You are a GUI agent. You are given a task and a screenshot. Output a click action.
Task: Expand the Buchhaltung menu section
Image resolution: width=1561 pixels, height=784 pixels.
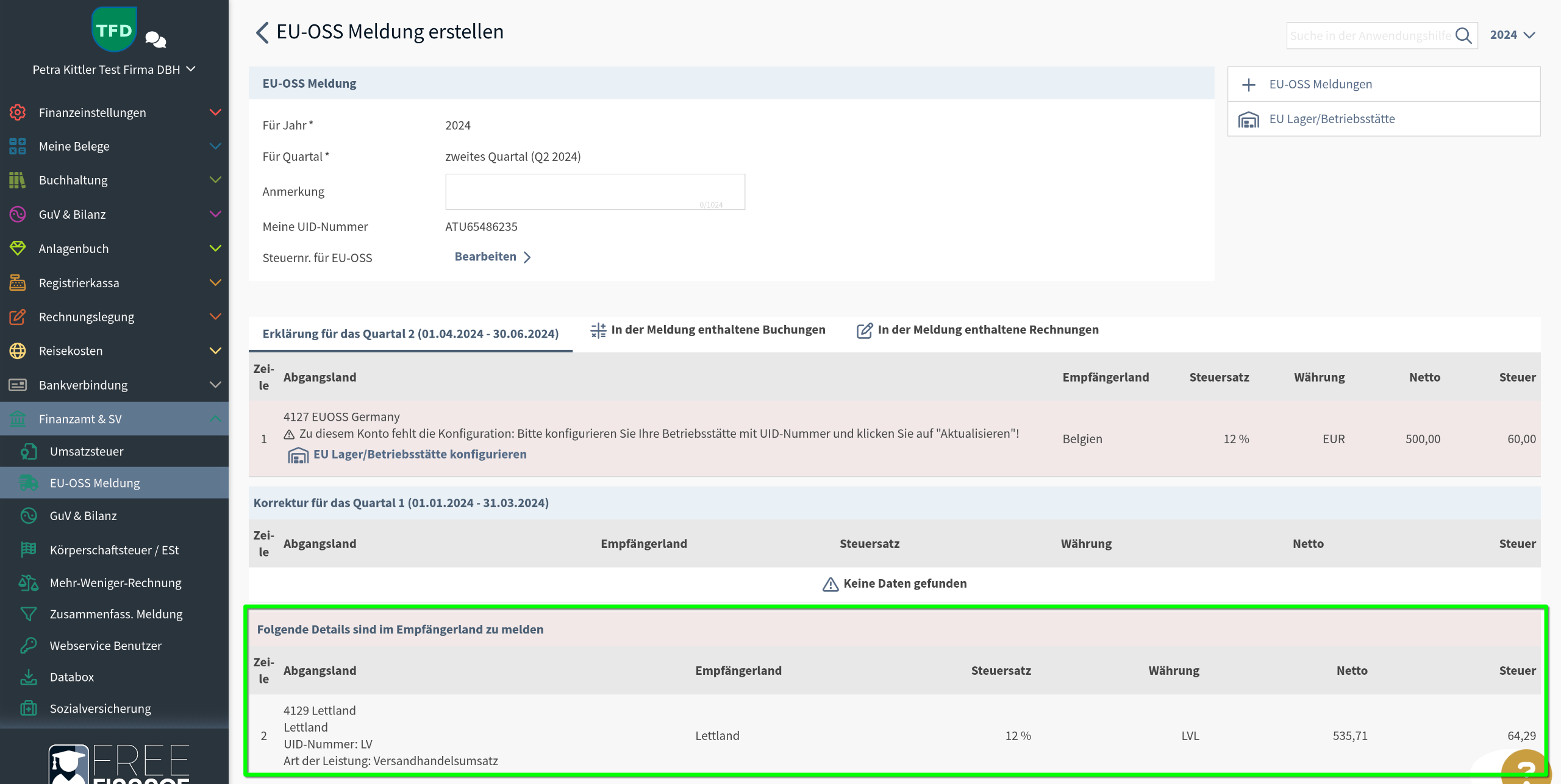215,180
